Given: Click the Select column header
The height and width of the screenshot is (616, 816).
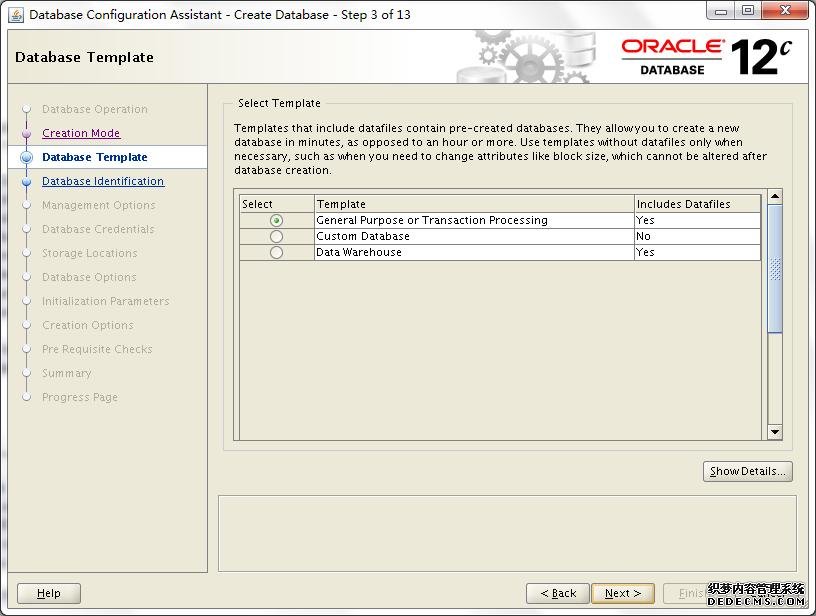Looking at the screenshot, I should pyautogui.click(x=276, y=204).
